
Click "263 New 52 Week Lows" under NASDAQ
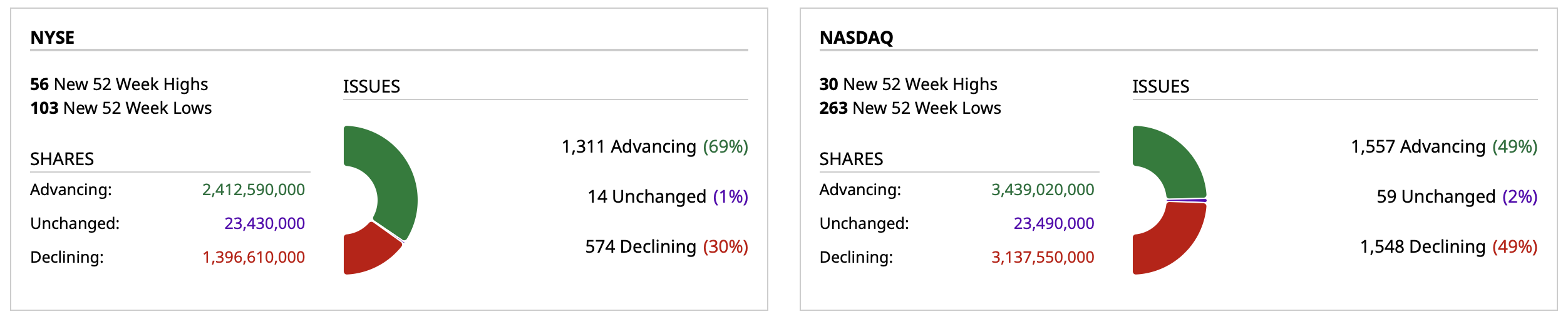910,108
